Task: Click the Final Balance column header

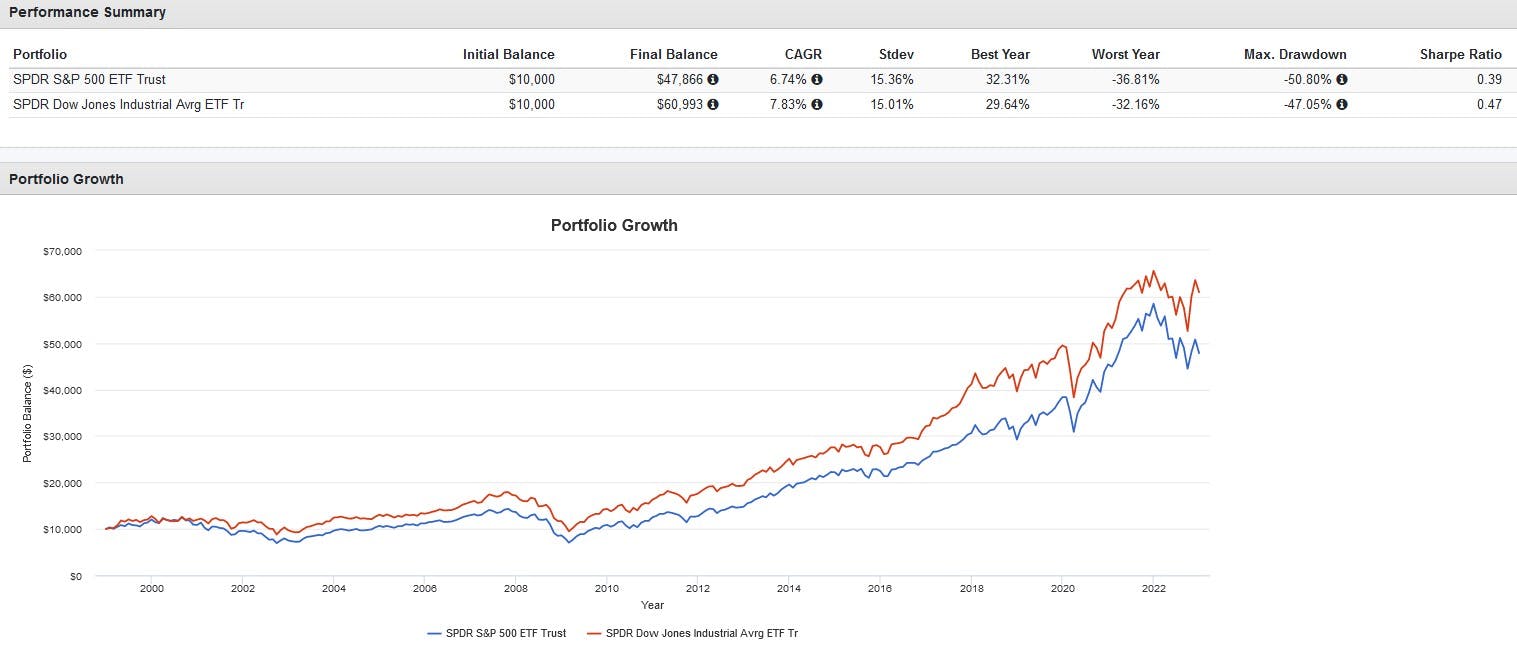Action: pyautogui.click(x=673, y=54)
